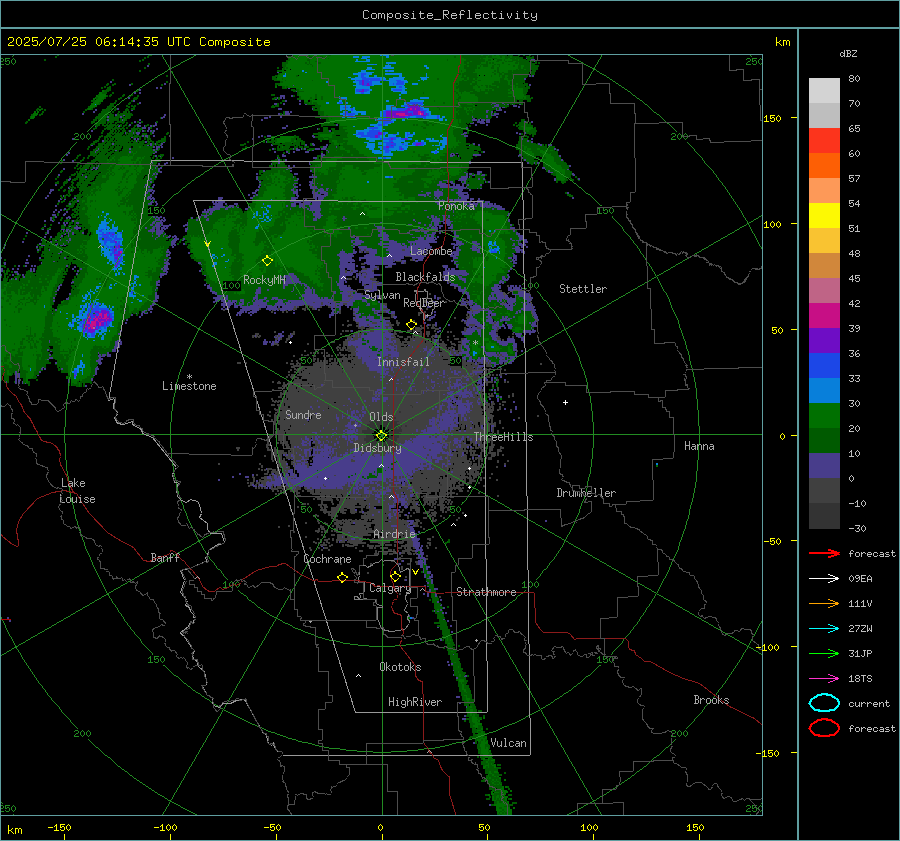
Task: Pick the purple dBZ legend swatch
Action: (824, 340)
